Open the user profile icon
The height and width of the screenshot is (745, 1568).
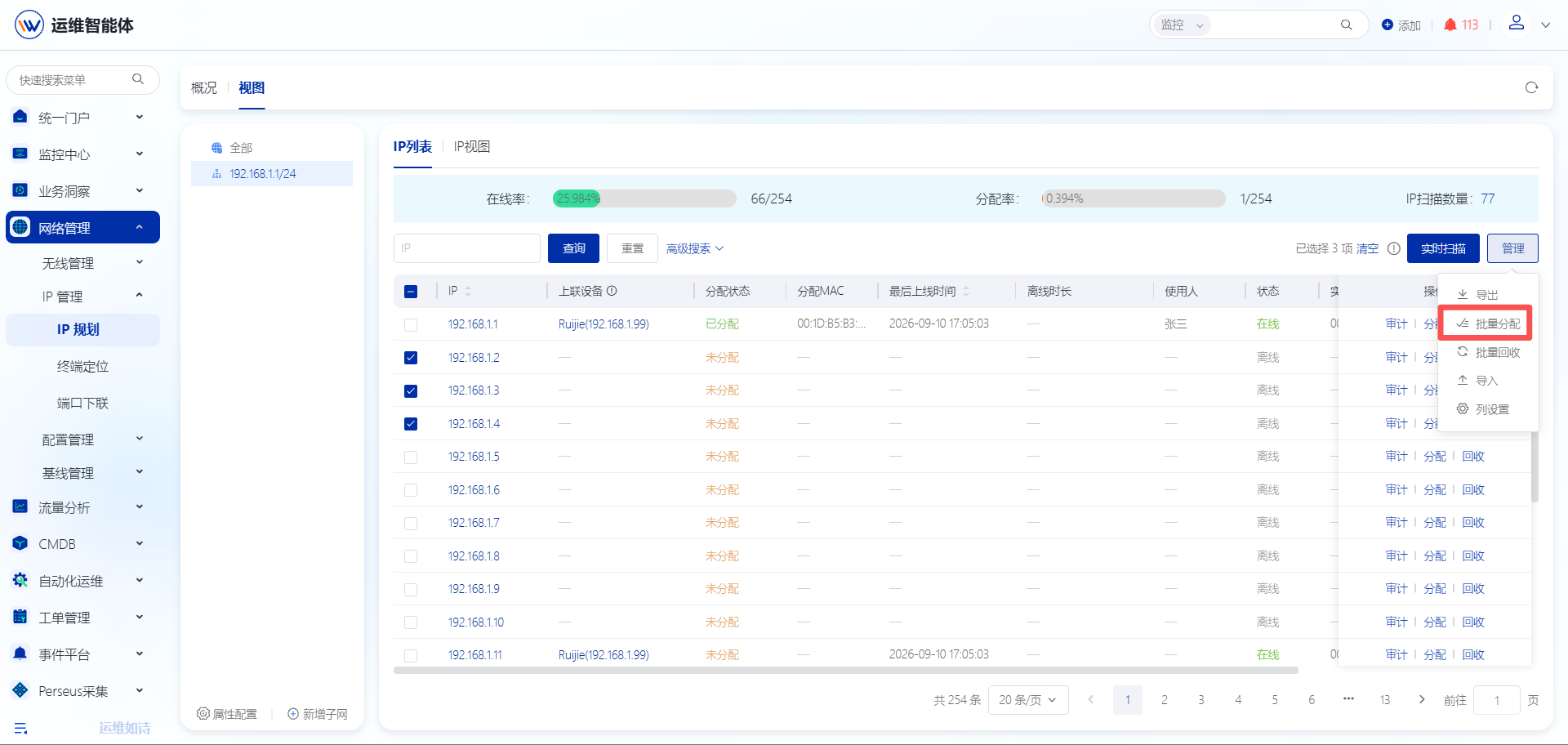[x=1516, y=23]
